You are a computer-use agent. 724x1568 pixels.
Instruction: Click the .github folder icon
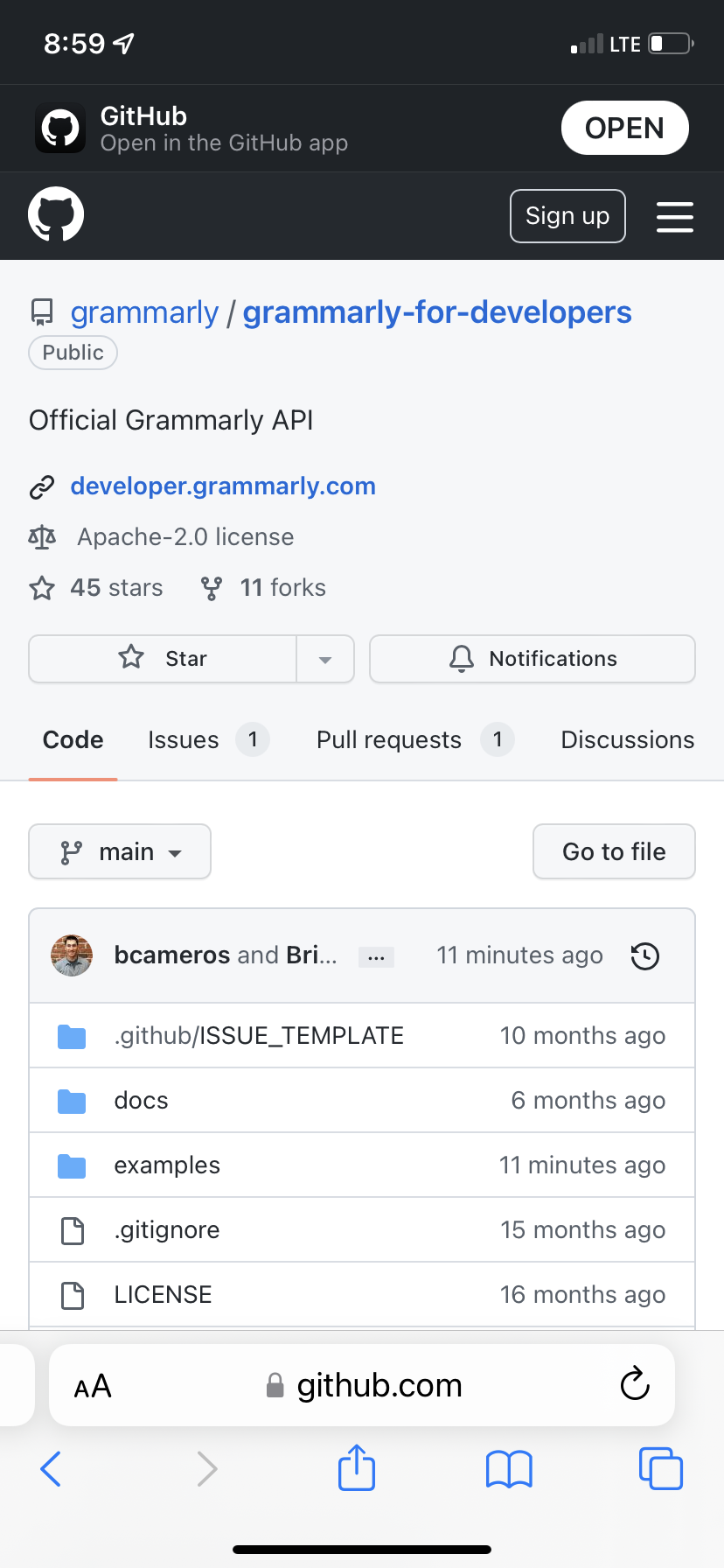pos(72,1037)
